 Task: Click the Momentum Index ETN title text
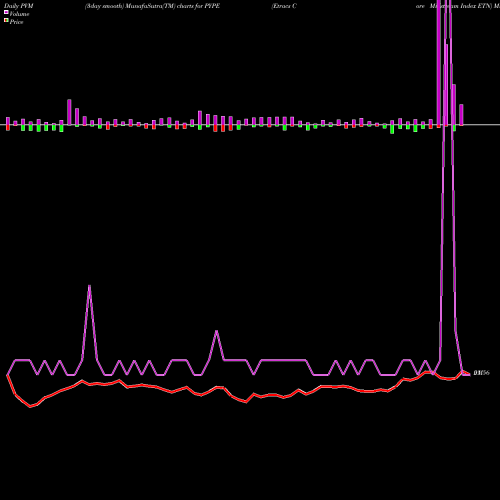461,6
